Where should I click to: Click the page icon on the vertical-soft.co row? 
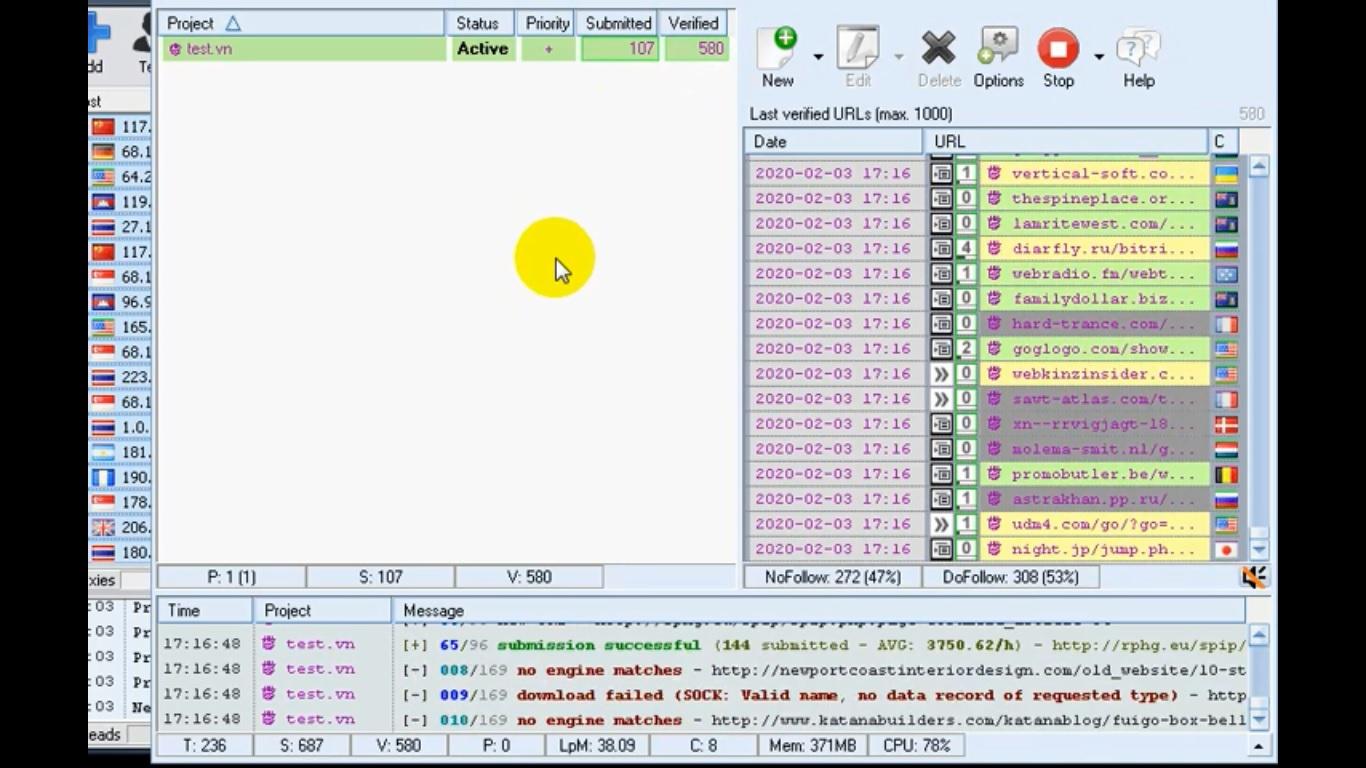[x=940, y=173]
